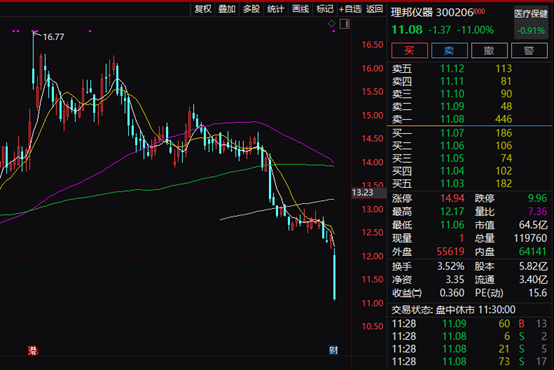
Task: Open the 统计 statistics tool
Action: pyautogui.click(x=276, y=9)
